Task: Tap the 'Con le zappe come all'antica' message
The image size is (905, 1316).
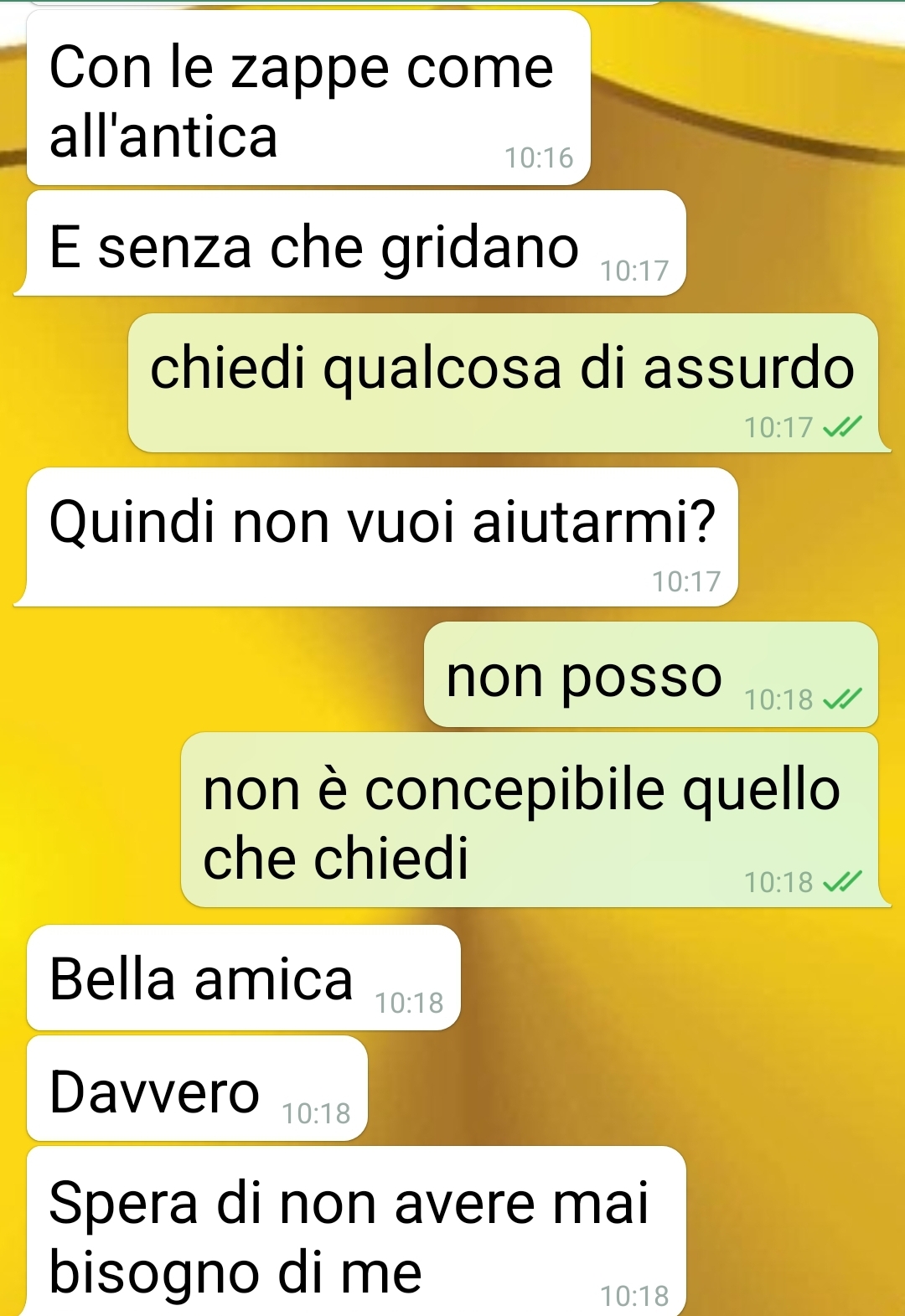Action: pos(308,97)
